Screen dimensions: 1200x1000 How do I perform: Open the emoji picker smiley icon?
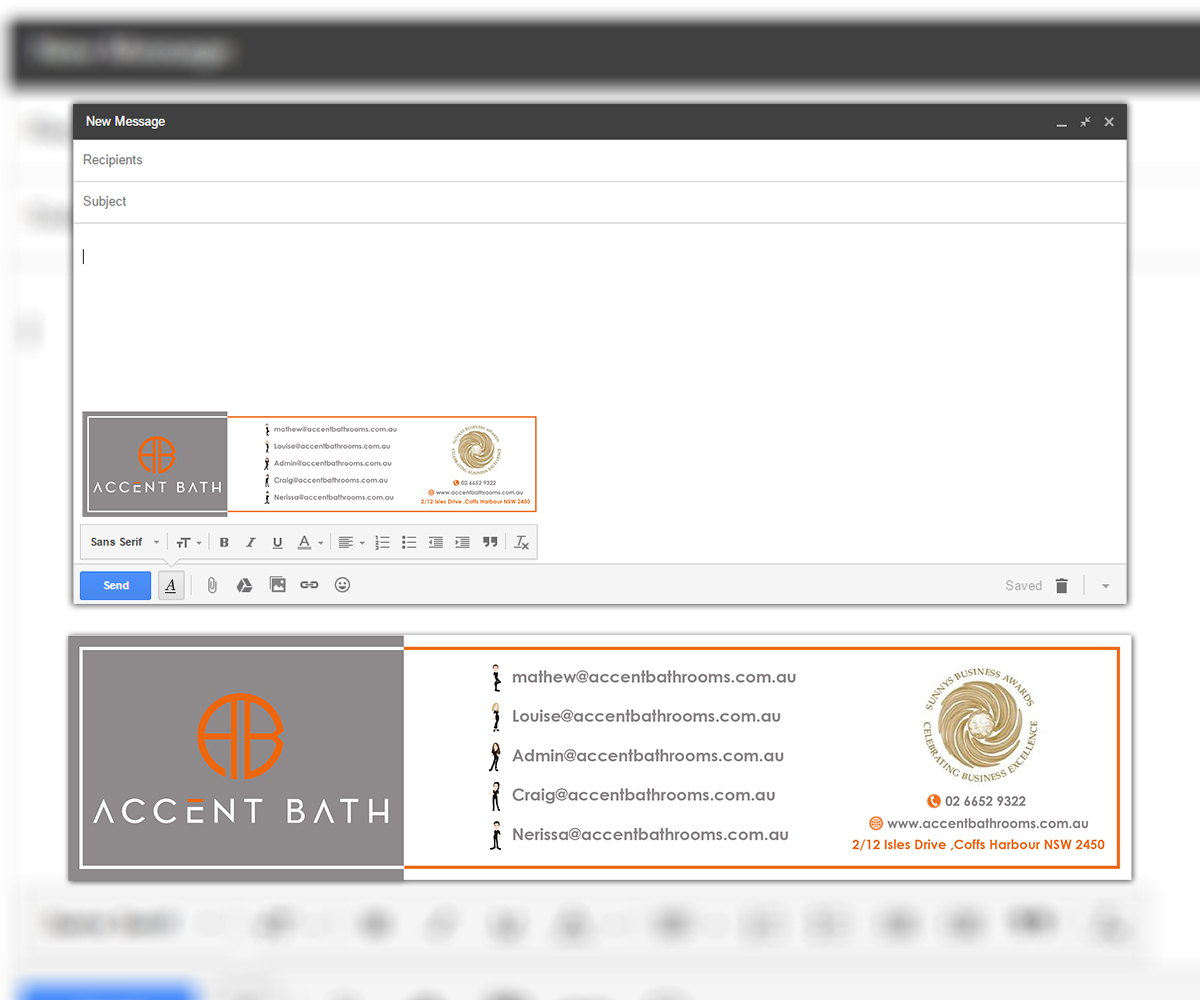tap(342, 585)
